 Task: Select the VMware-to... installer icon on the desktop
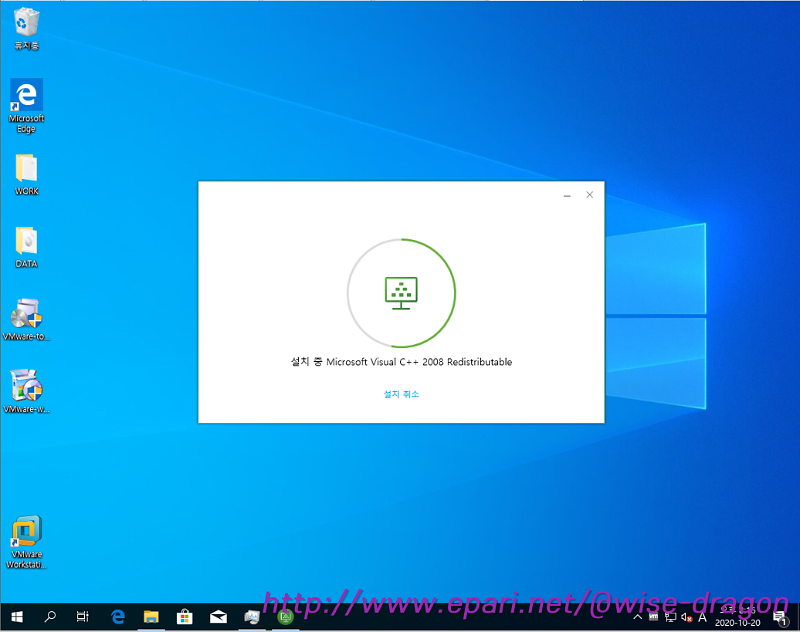pyautogui.click(x=26, y=319)
